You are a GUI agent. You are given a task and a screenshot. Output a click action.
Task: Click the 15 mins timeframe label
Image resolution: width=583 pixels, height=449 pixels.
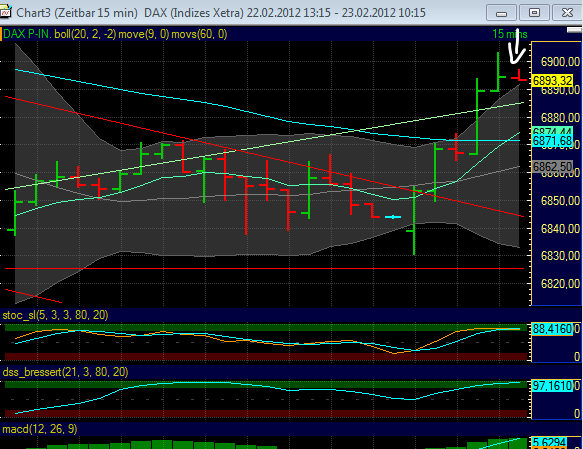pos(510,34)
